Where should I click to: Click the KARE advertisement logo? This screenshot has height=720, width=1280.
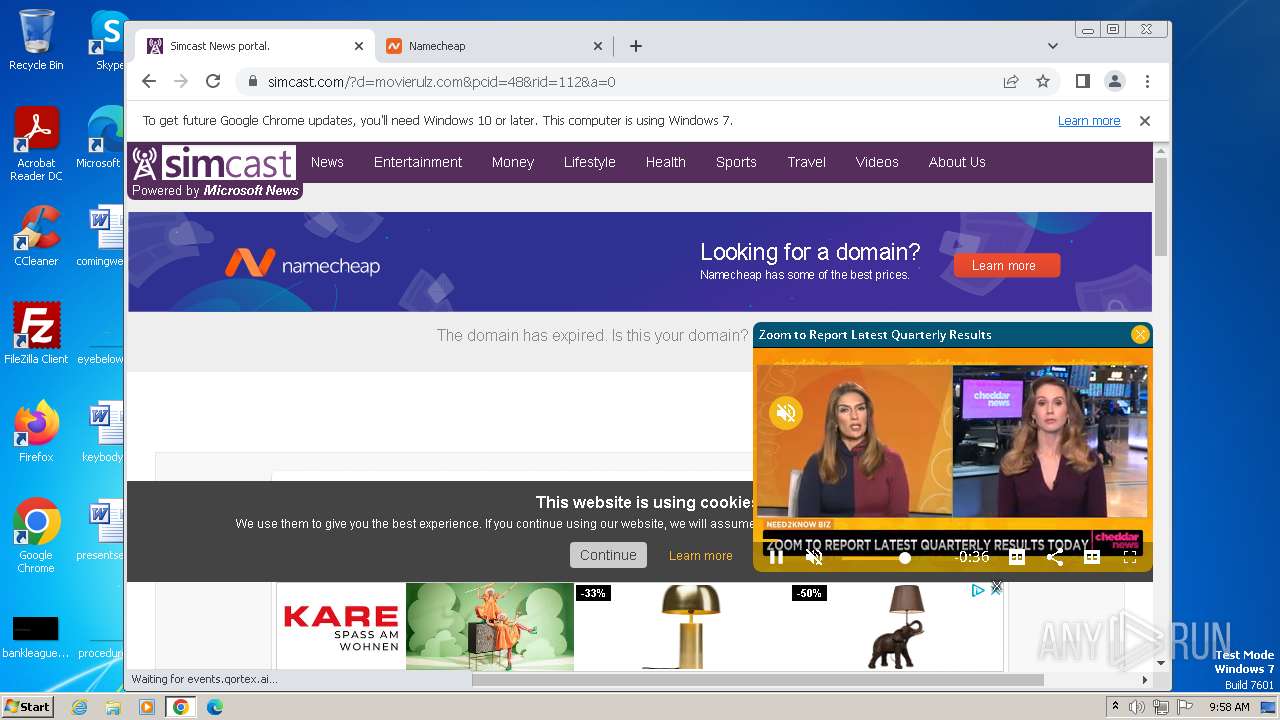pyautogui.click(x=341, y=626)
